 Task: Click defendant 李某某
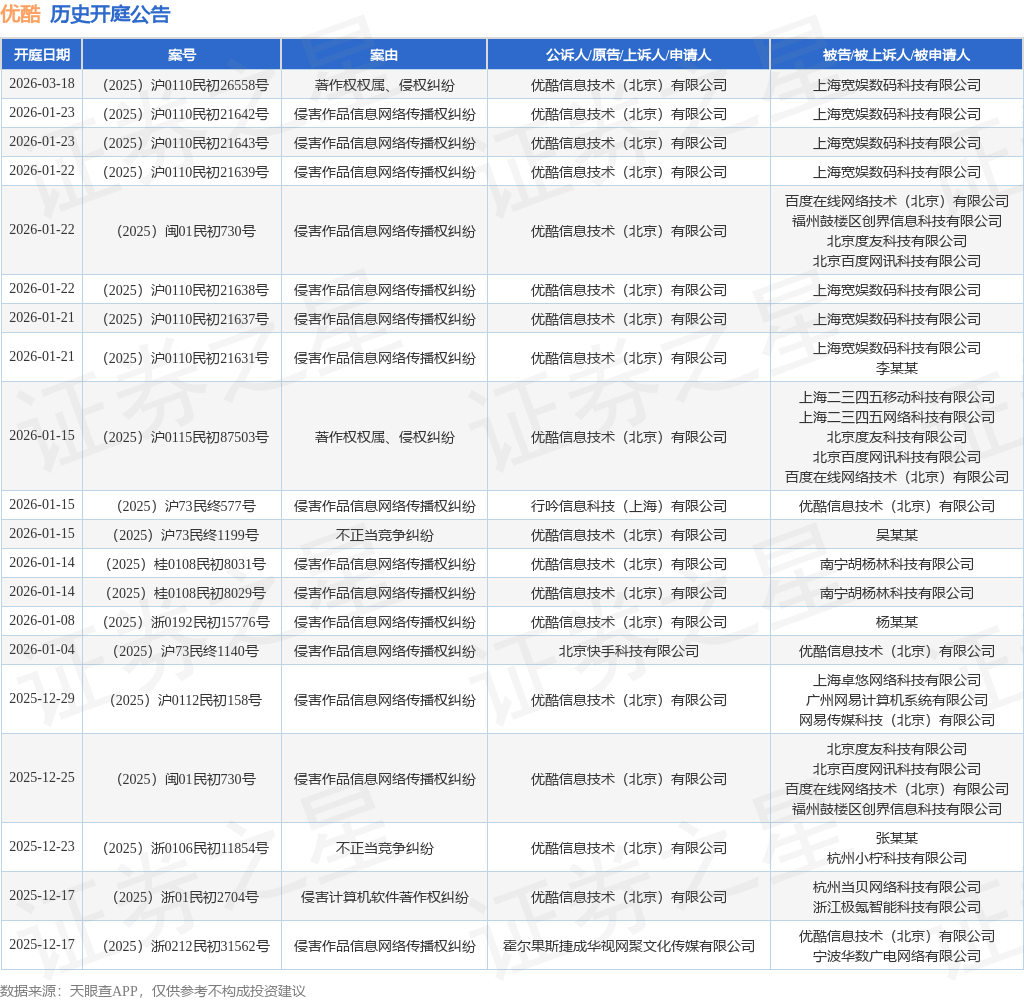(897, 368)
